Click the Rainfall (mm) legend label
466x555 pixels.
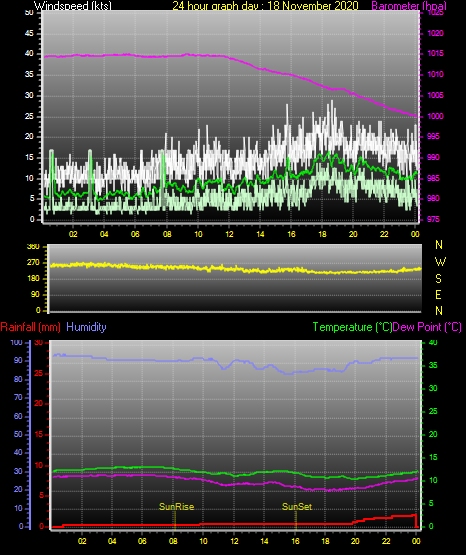(x=30, y=327)
